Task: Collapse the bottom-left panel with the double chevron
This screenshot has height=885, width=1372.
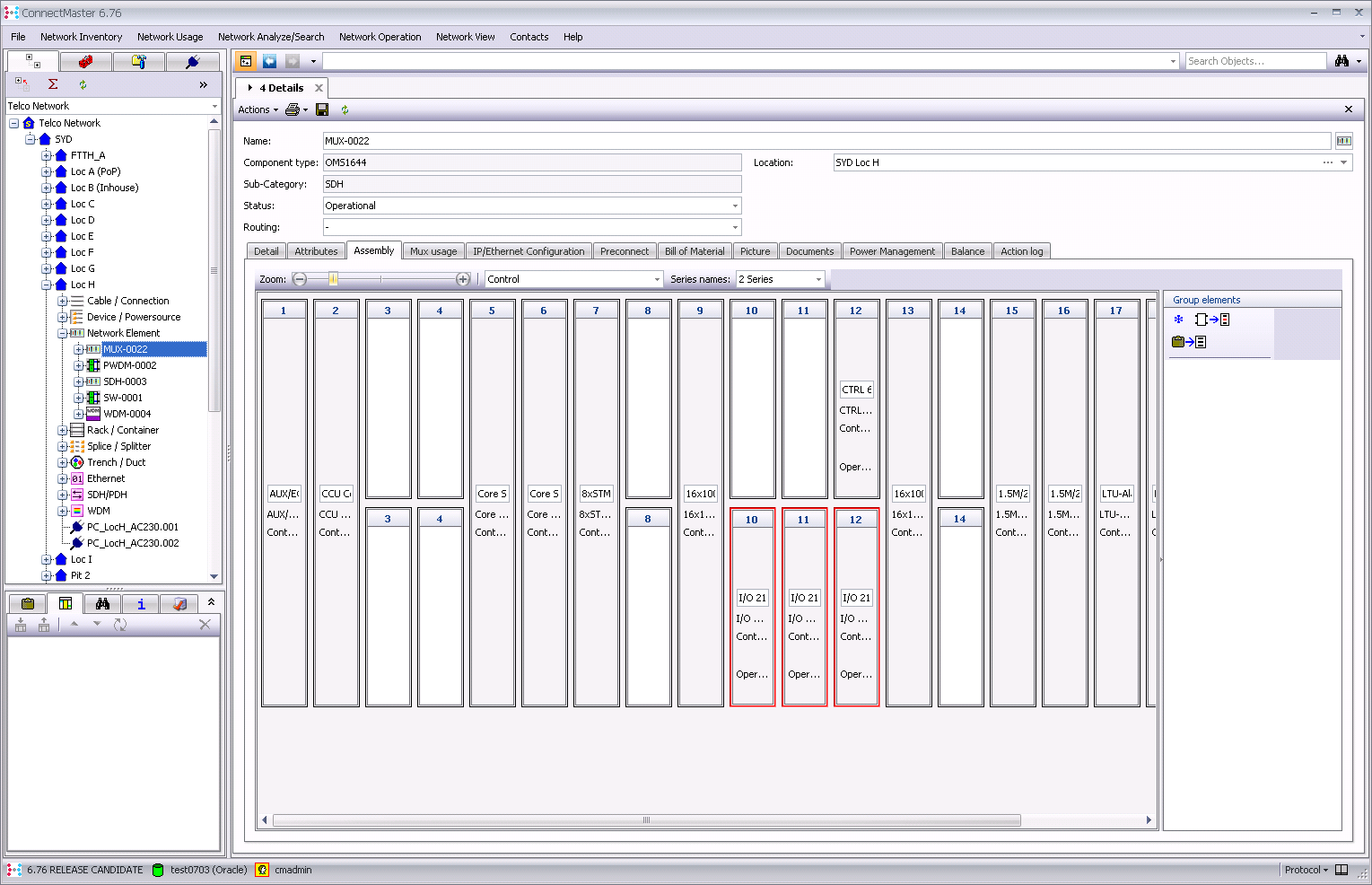Action: (x=211, y=602)
